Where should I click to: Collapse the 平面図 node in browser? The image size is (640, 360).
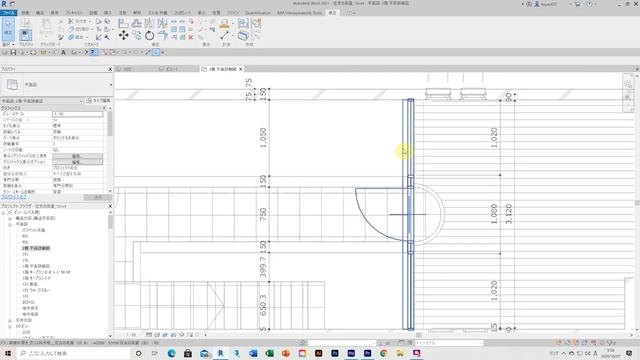tap(10, 224)
